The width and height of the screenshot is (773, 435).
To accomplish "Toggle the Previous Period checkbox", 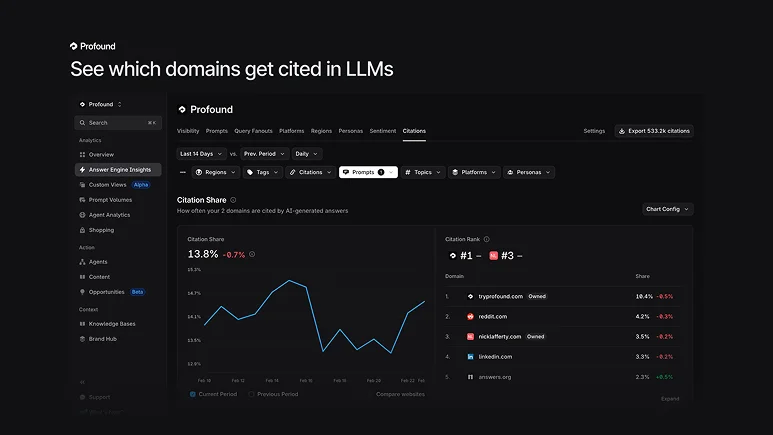I will click(x=251, y=394).
